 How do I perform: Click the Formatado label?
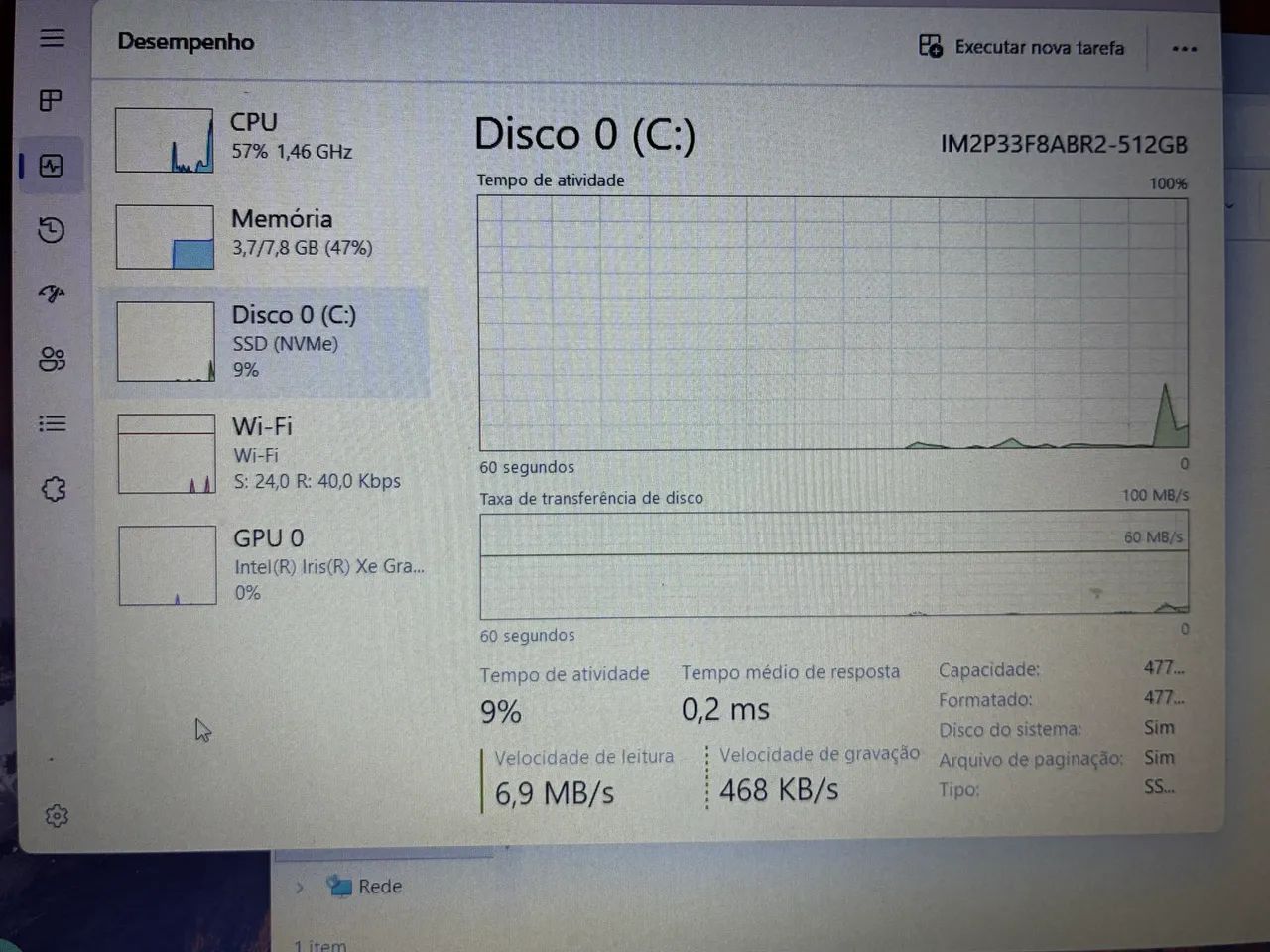985,700
